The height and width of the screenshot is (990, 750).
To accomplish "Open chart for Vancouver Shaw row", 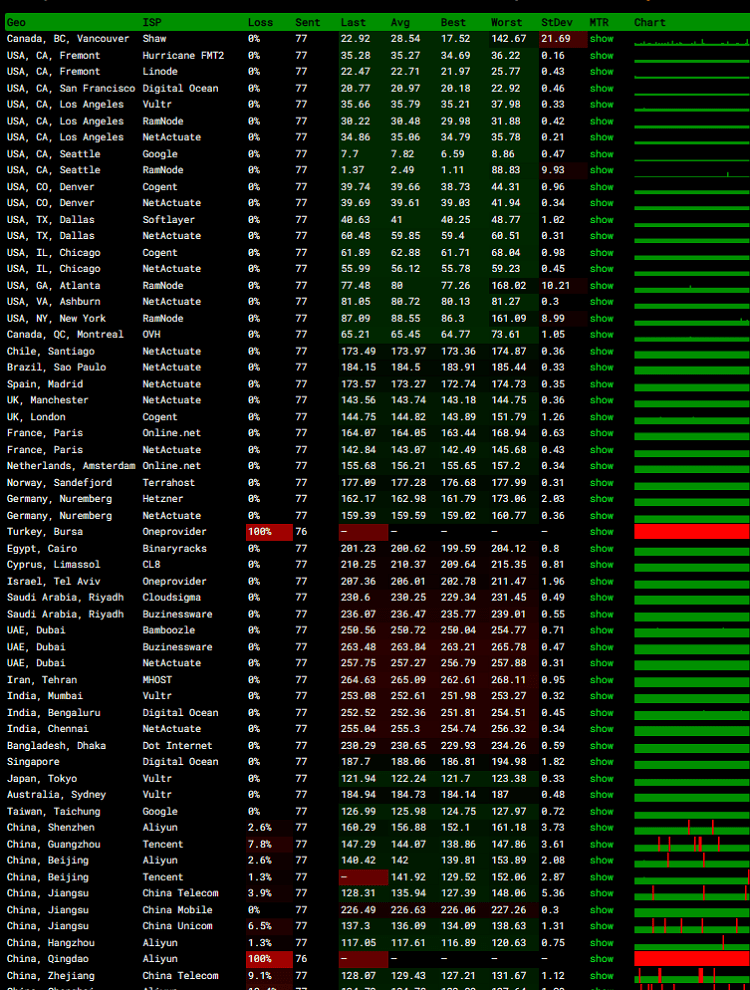I will [691, 42].
